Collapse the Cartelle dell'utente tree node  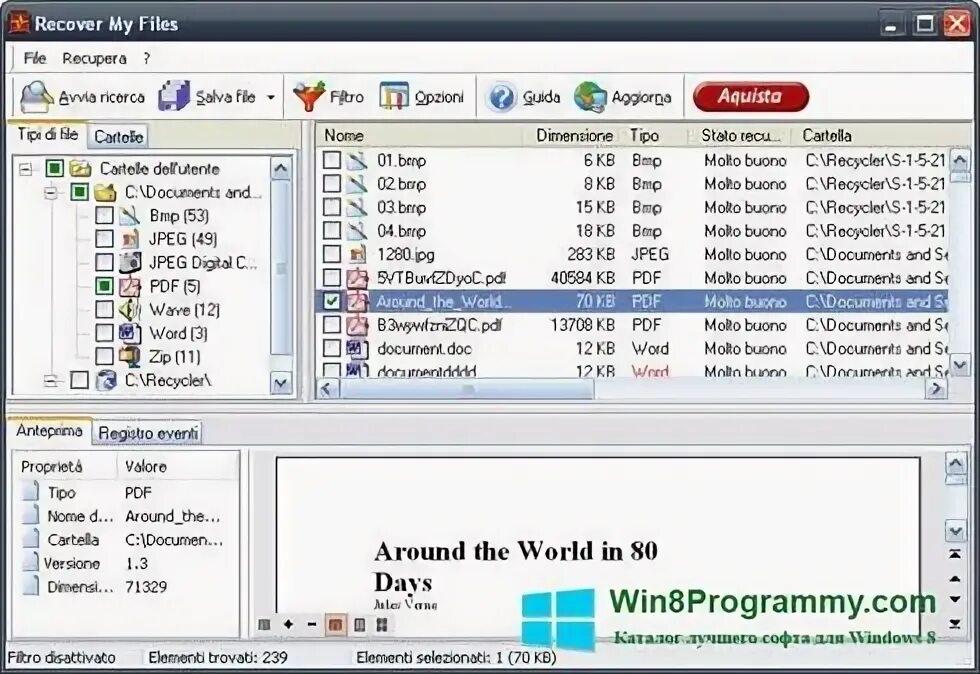26,169
